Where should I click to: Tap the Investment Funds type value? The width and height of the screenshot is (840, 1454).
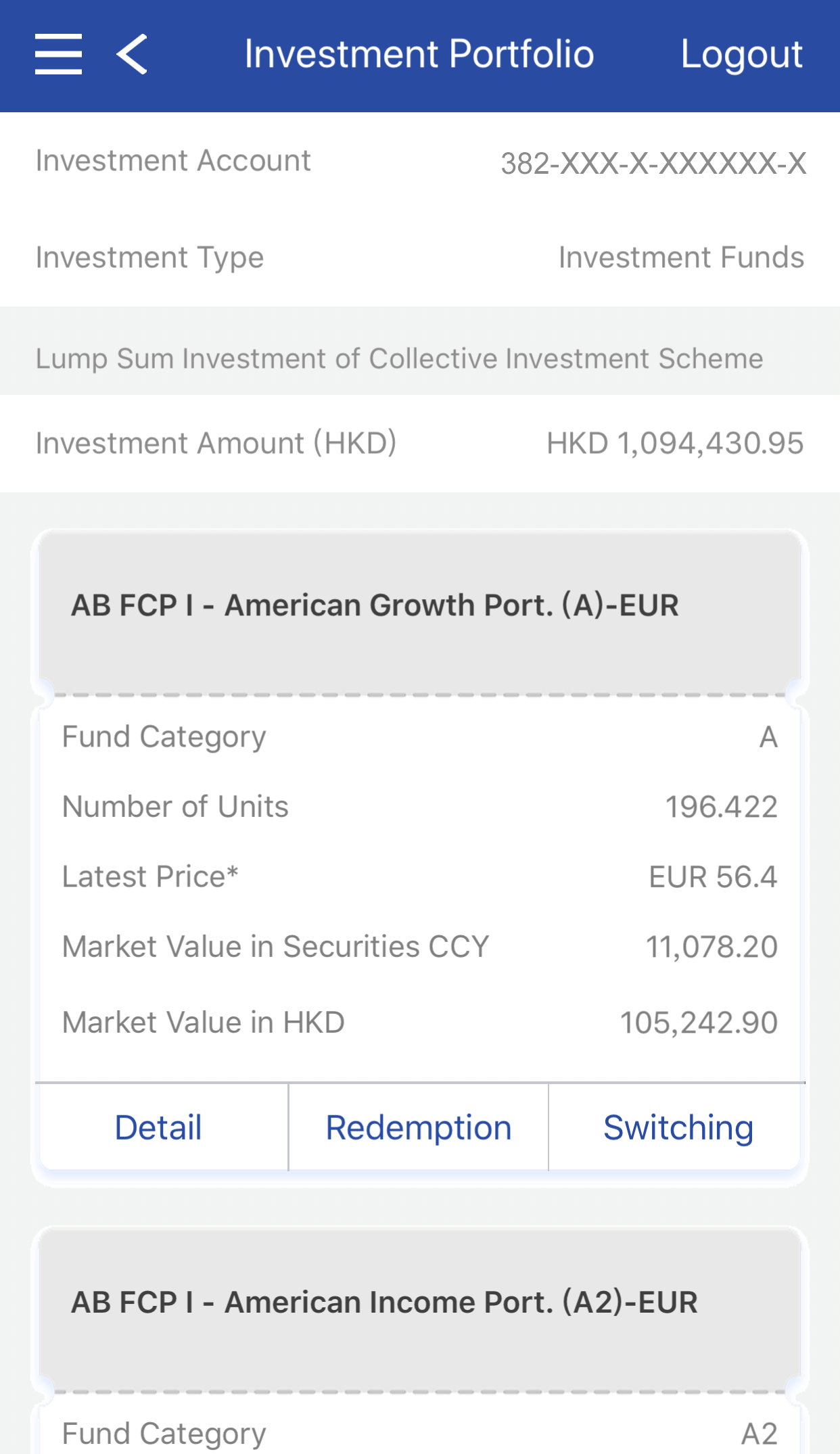pos(681,258)
